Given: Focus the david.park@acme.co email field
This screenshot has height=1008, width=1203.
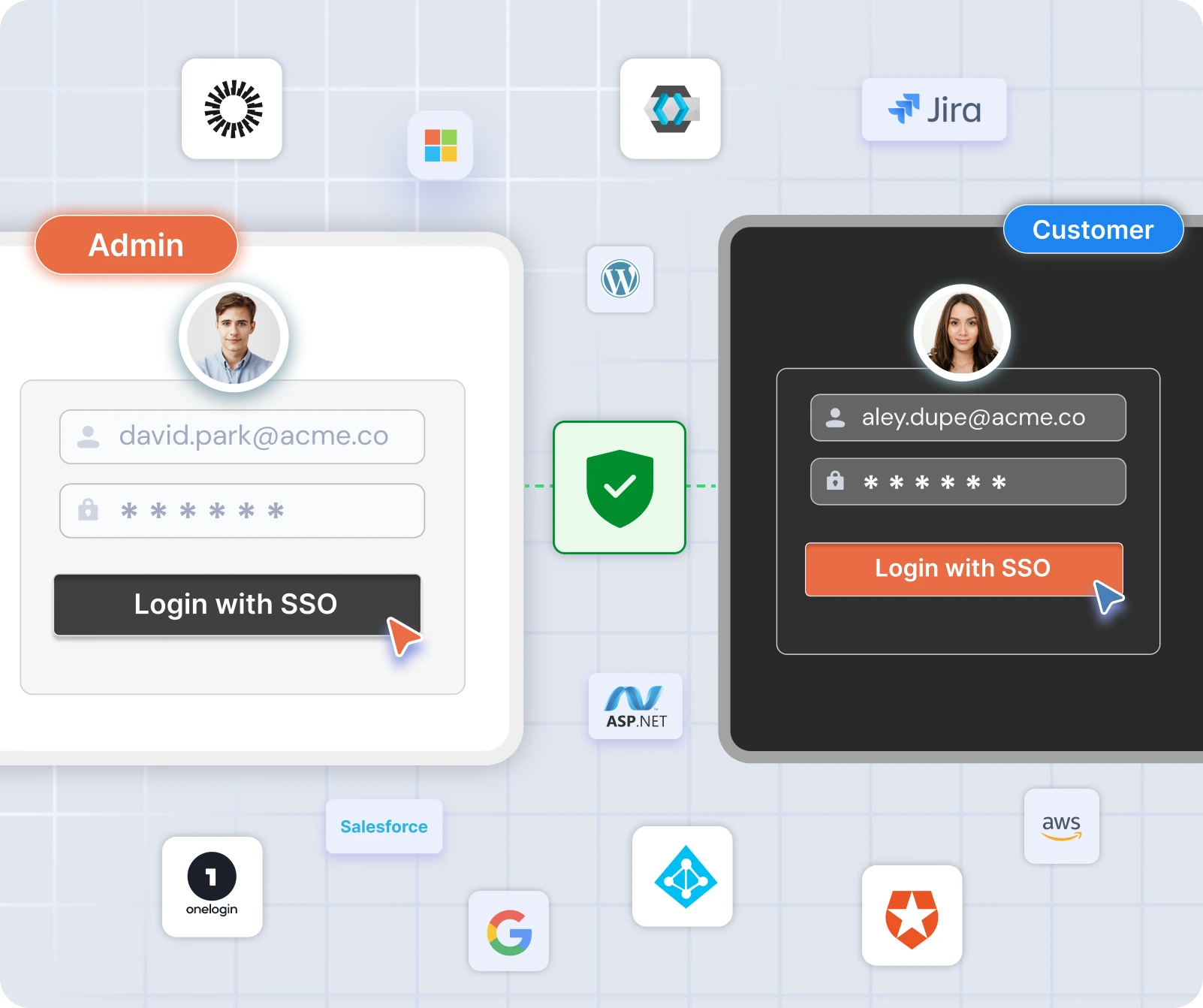Looking at the screenshot, I should 243,436.
